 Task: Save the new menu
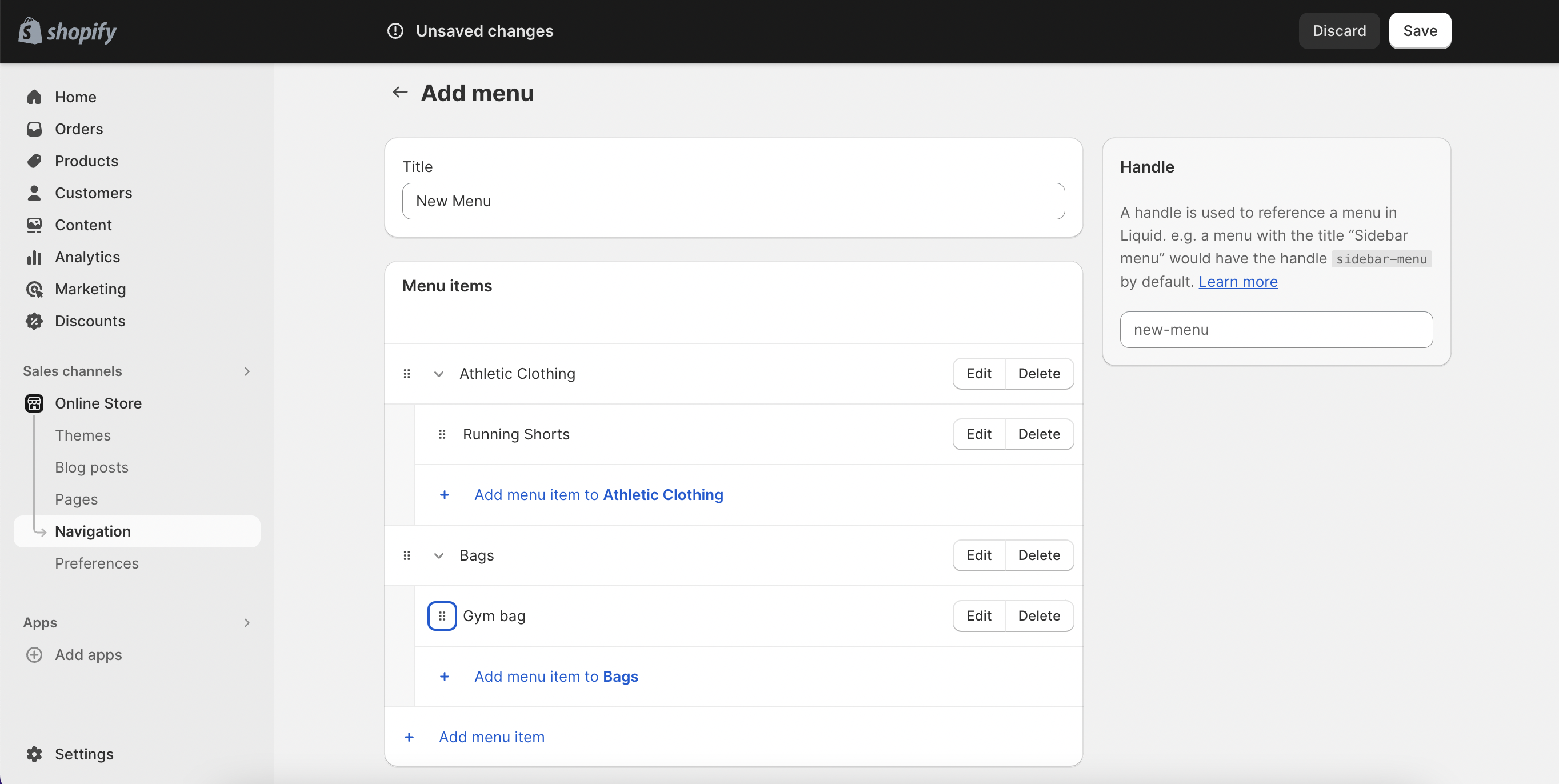1420,30
